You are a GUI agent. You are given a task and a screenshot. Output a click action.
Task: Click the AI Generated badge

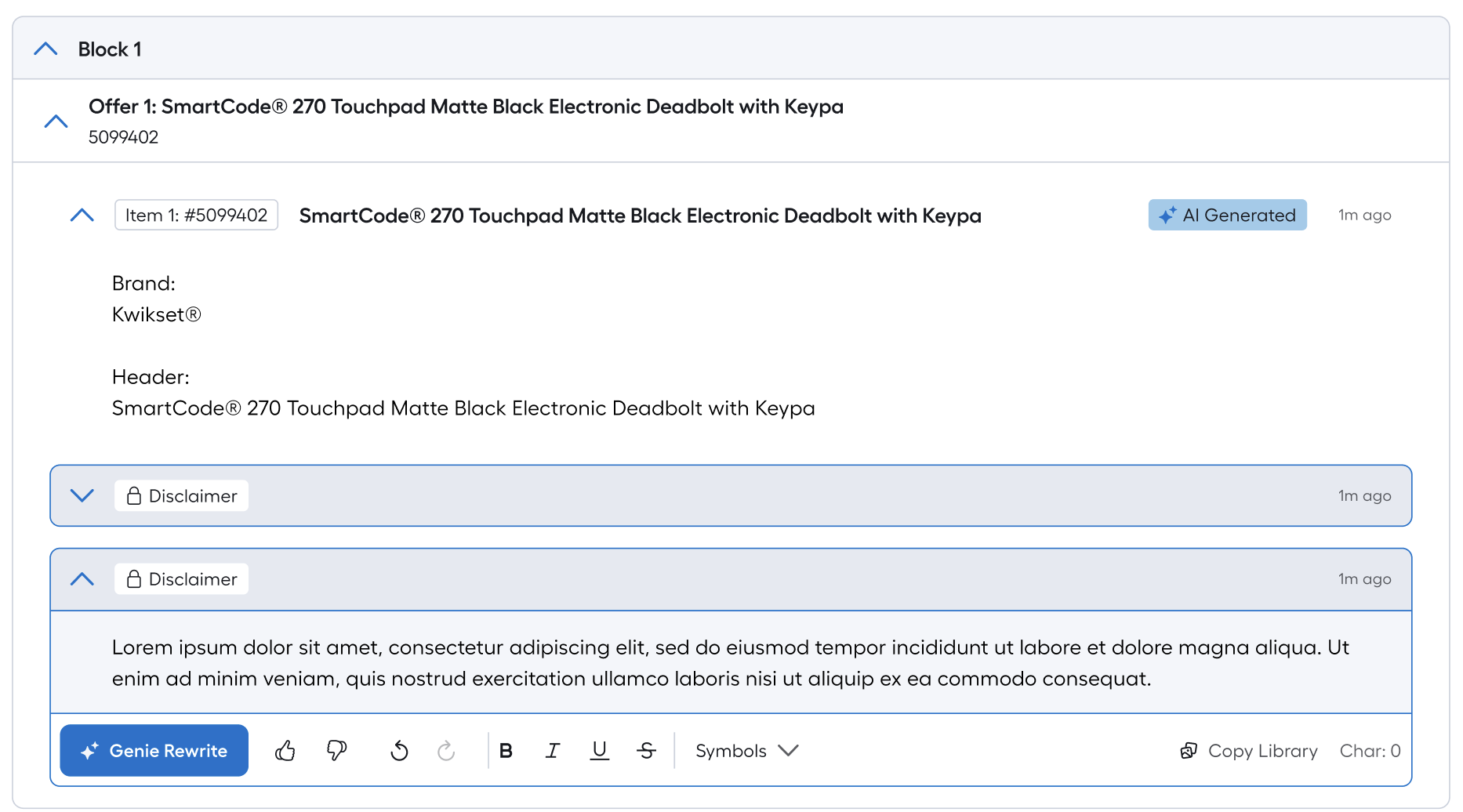click(x=1228, y=215)
